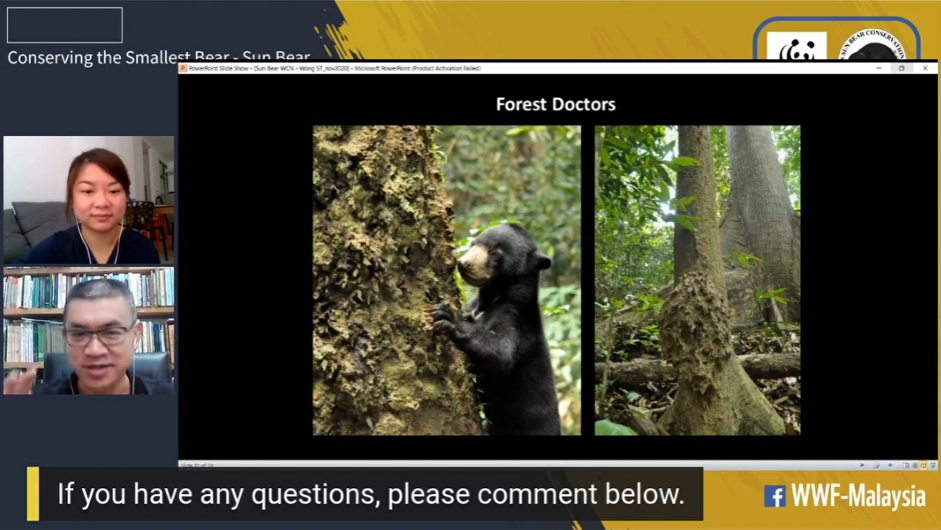
Task: Click the Forest Doctors slide title
Action: tap(556, 104)
